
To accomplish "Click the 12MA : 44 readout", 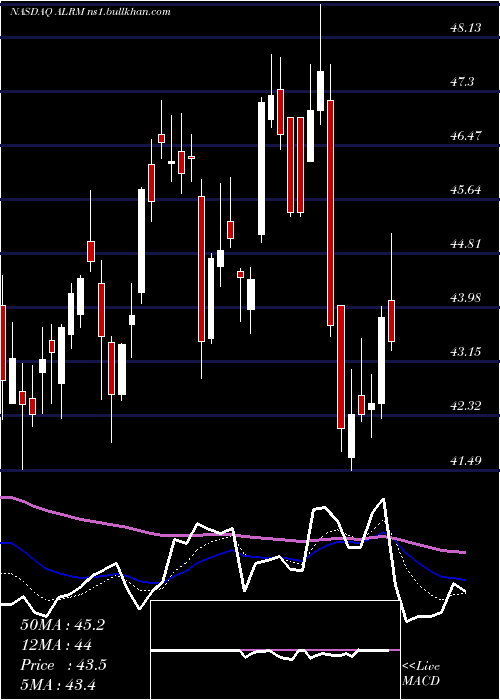I will click(x=56, y=645).
